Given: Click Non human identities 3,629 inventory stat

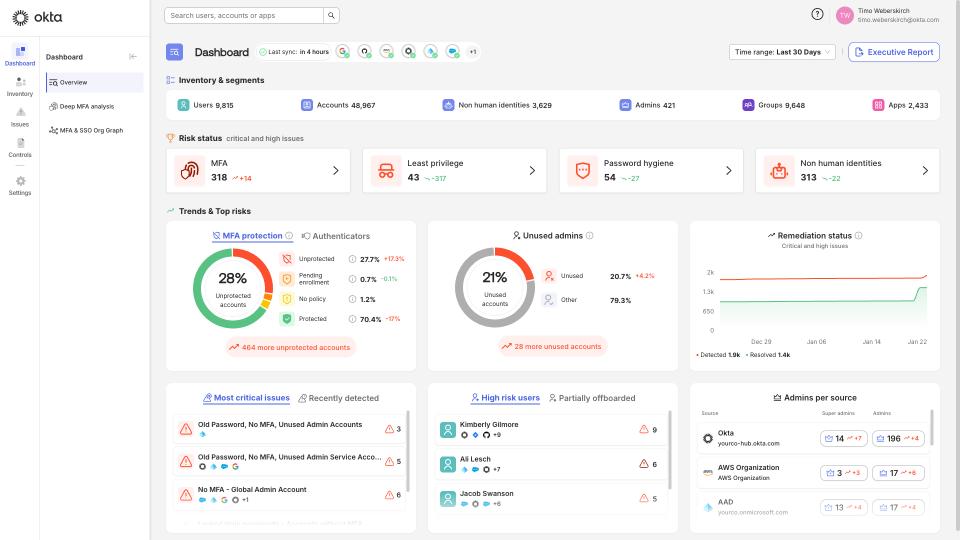Looking at the screenshot, I should click(x=497, y=105).
